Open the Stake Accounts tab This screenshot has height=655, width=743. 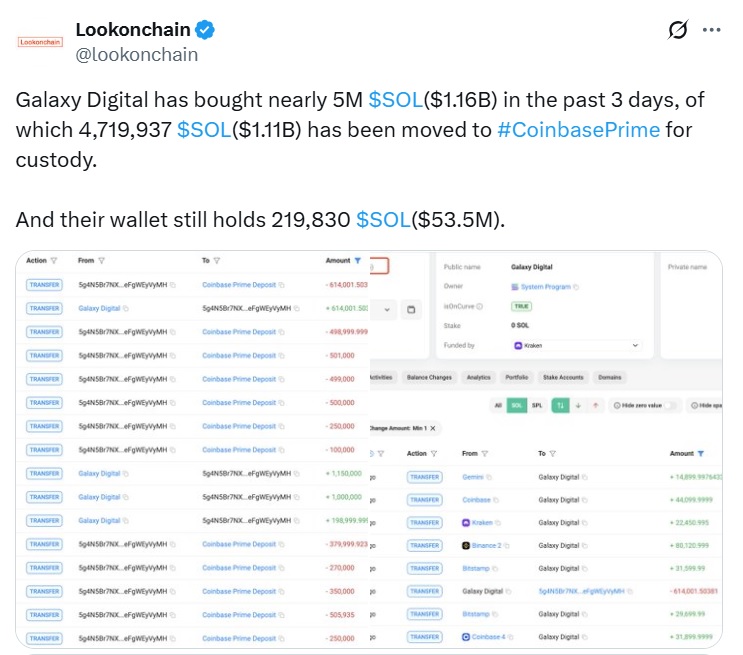(563, 378)
